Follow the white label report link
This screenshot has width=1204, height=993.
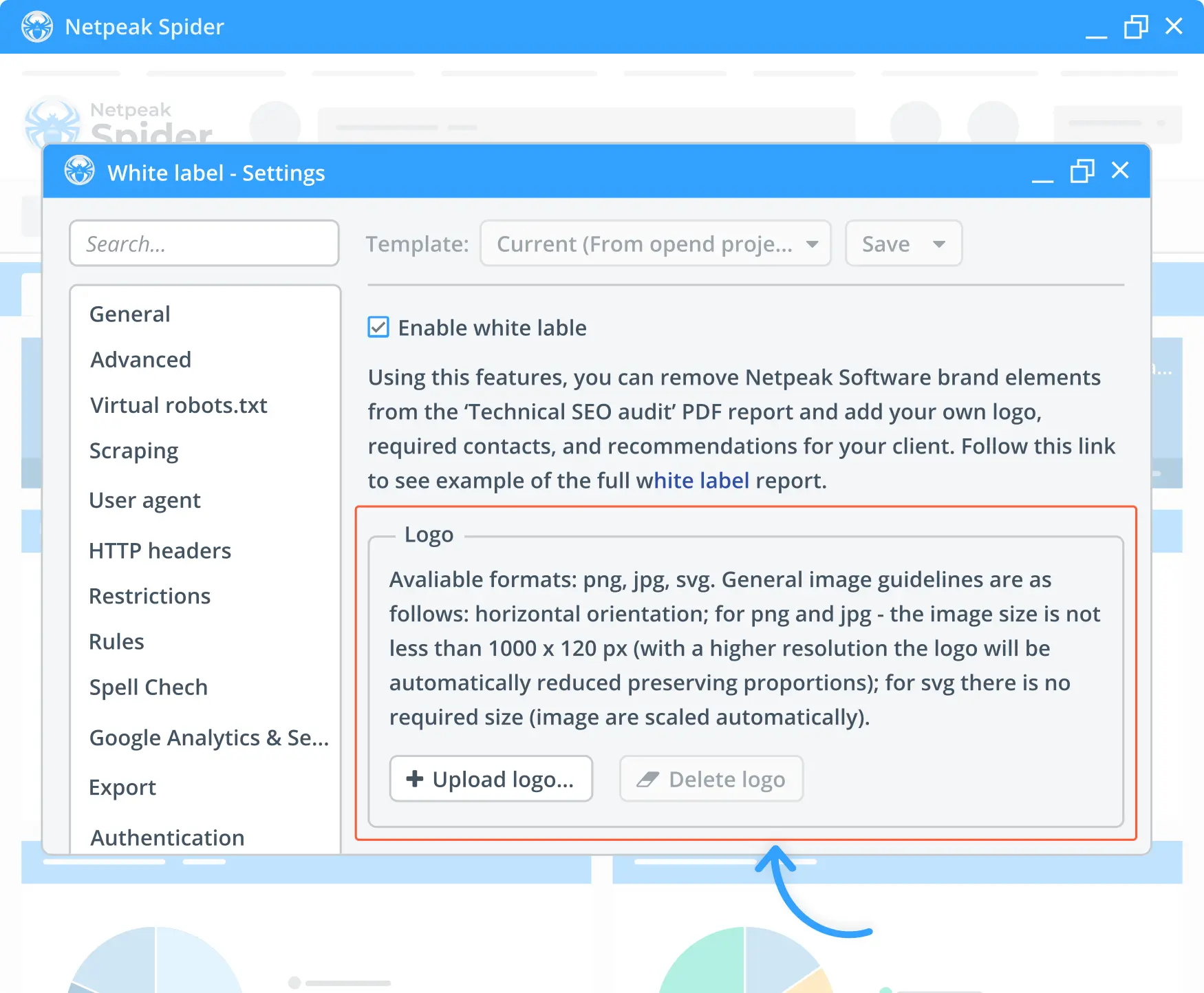click(x=693, y=480)
